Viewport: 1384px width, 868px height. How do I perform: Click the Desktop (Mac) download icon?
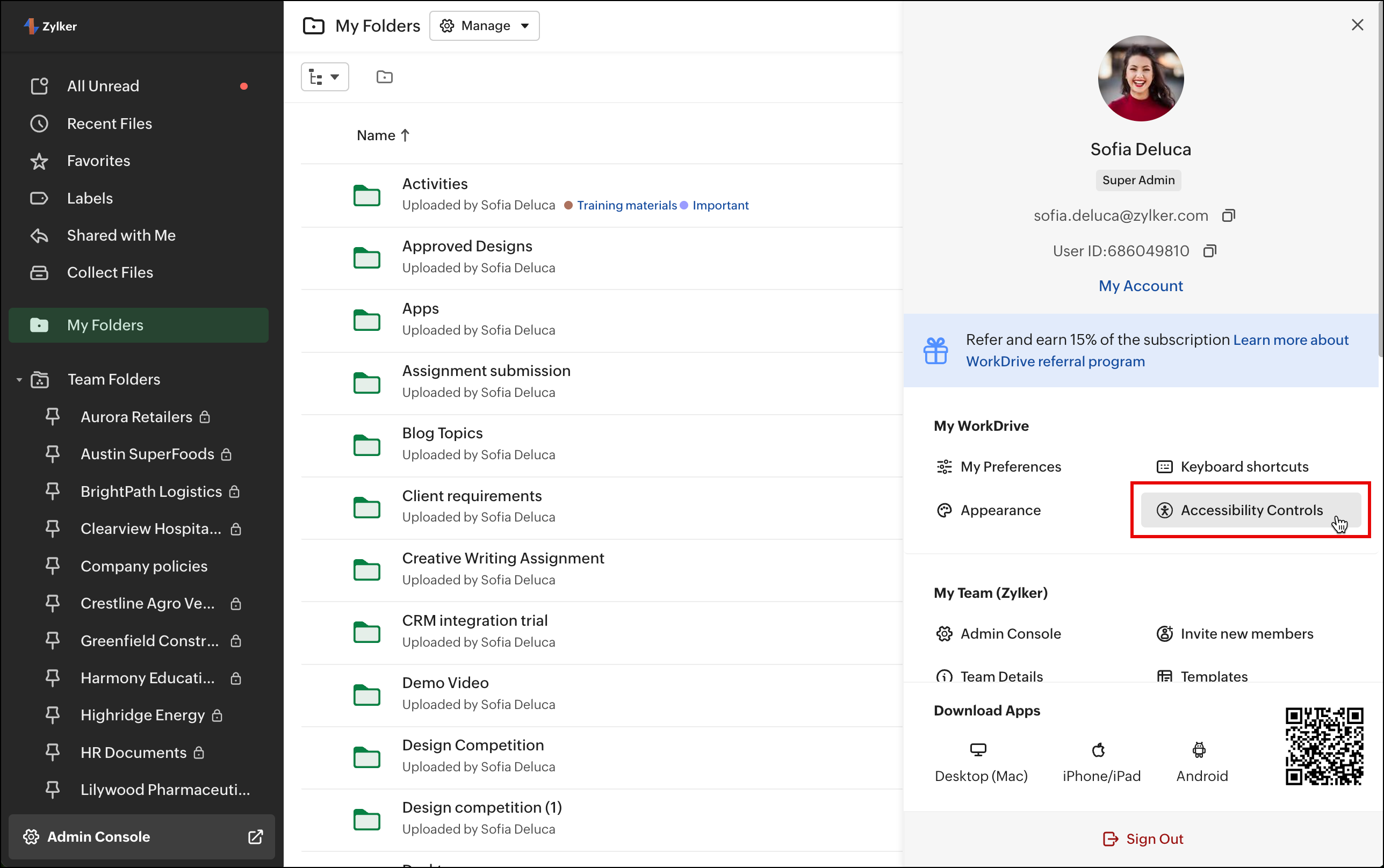coord(978,750)
